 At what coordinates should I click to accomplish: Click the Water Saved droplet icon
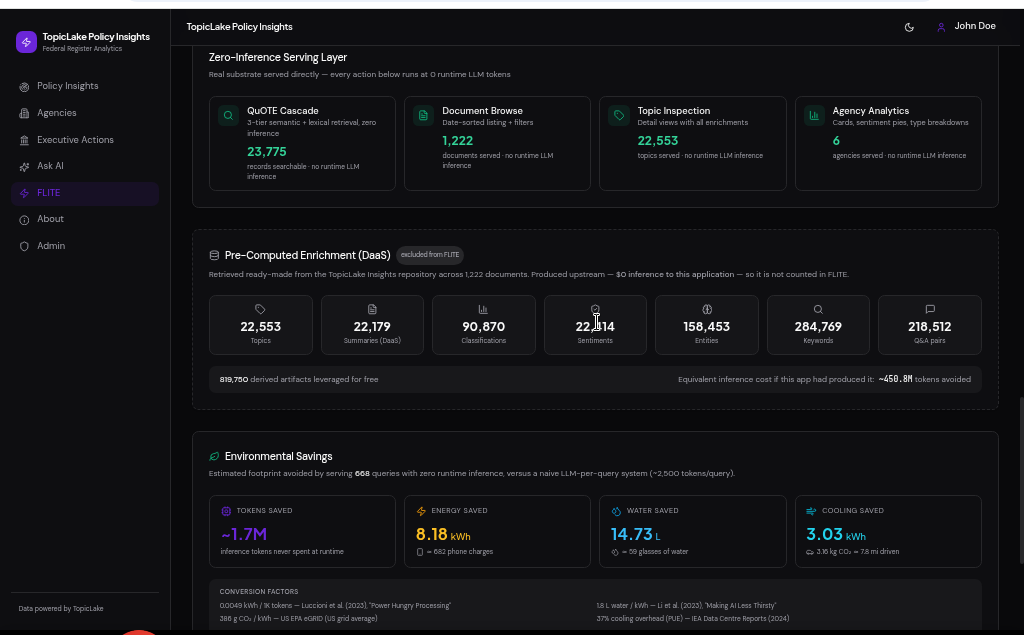click(616, 511)
